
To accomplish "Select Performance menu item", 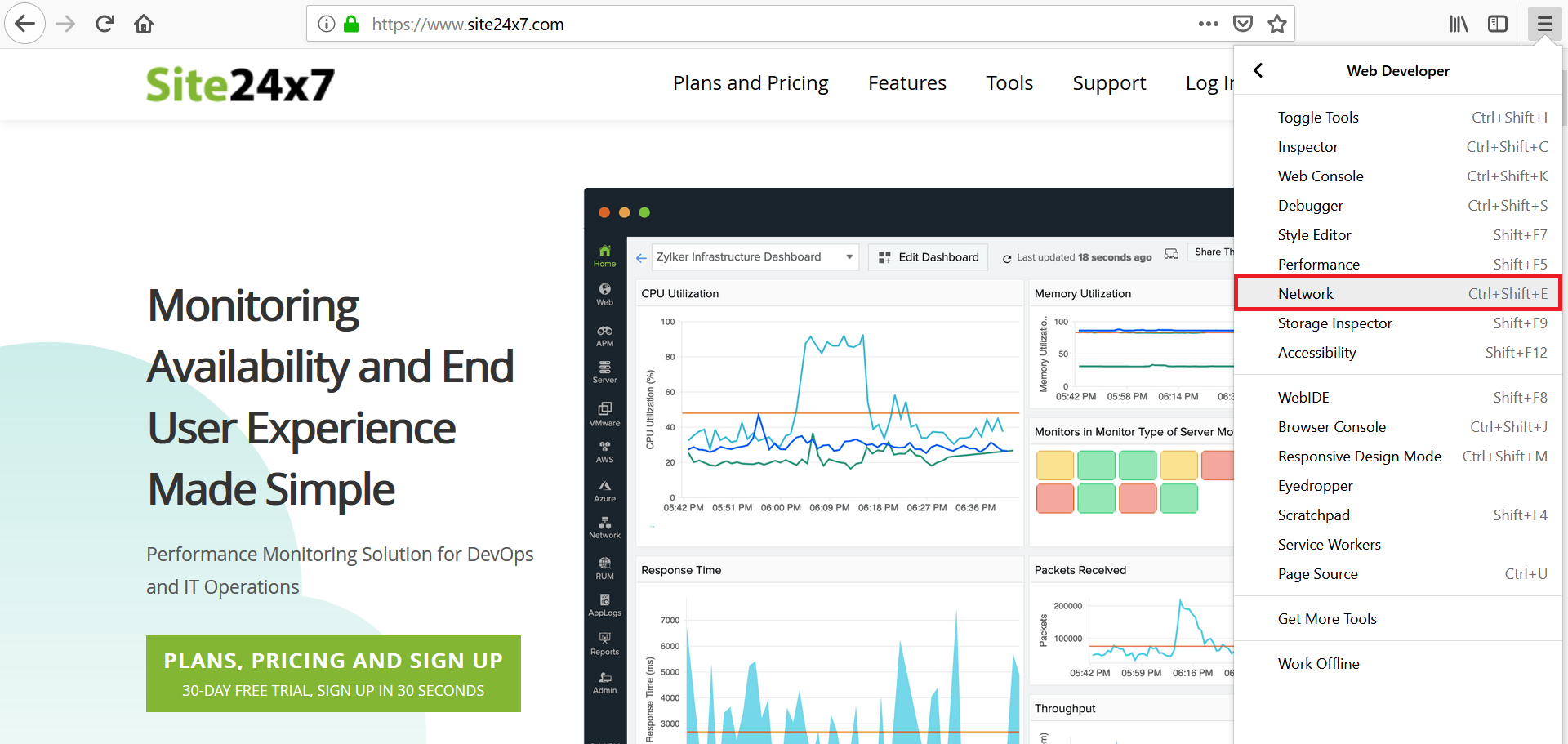I will click(x=1398, y=265).
